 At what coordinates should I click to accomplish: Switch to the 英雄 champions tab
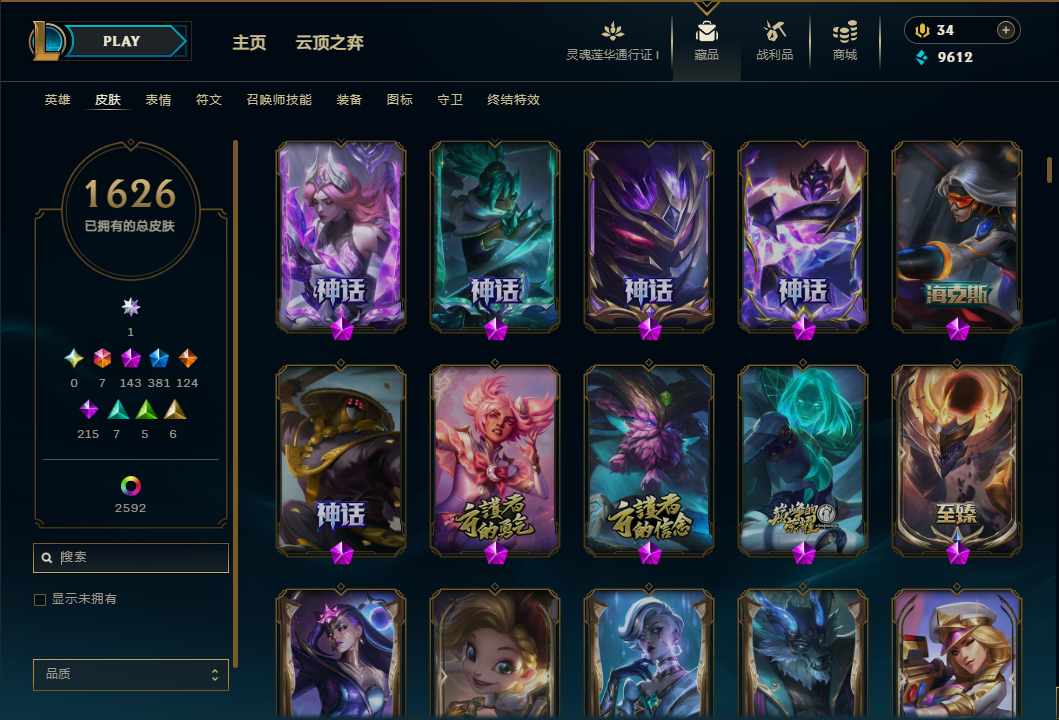coord(57,100)
